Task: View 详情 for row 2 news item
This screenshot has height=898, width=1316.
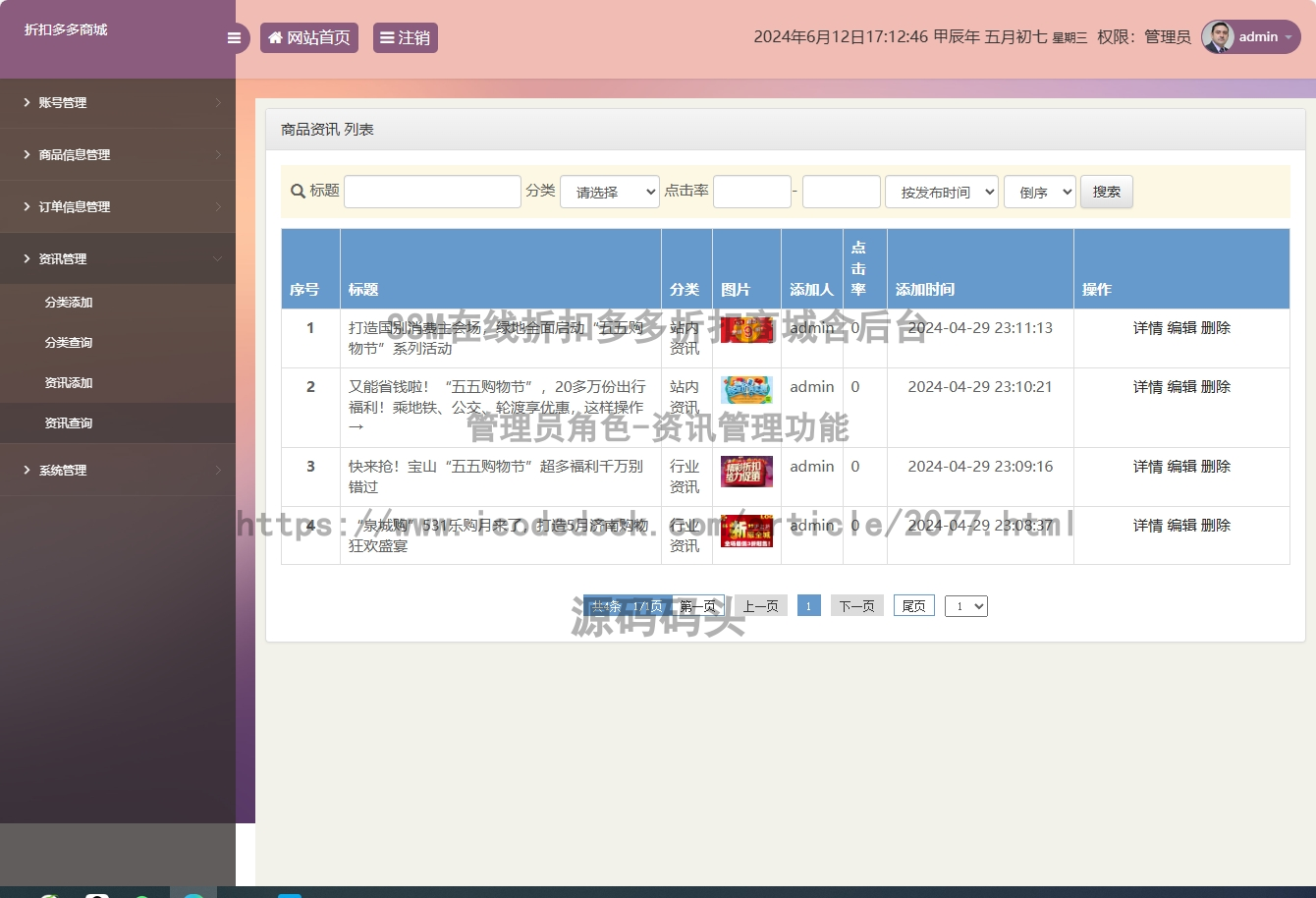Action: click(x=1148, y=387)
